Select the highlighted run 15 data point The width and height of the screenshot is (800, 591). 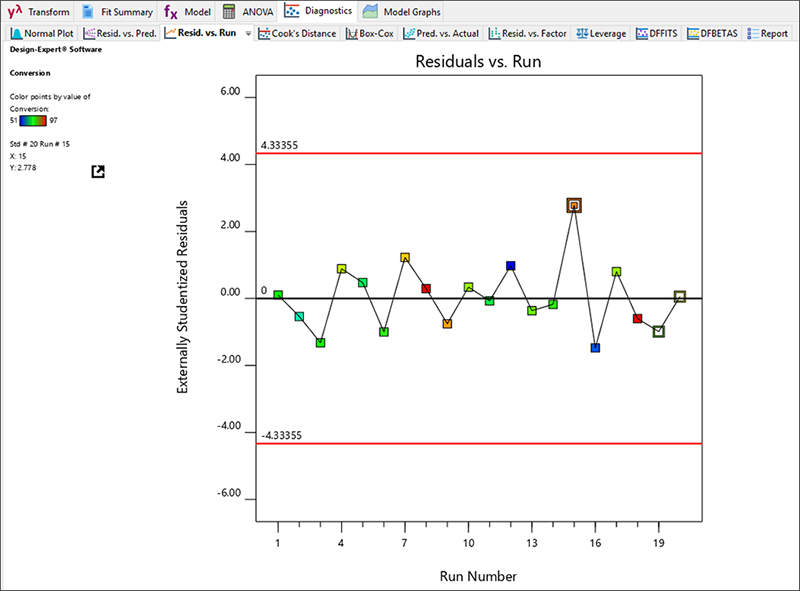tap(574, 205)
